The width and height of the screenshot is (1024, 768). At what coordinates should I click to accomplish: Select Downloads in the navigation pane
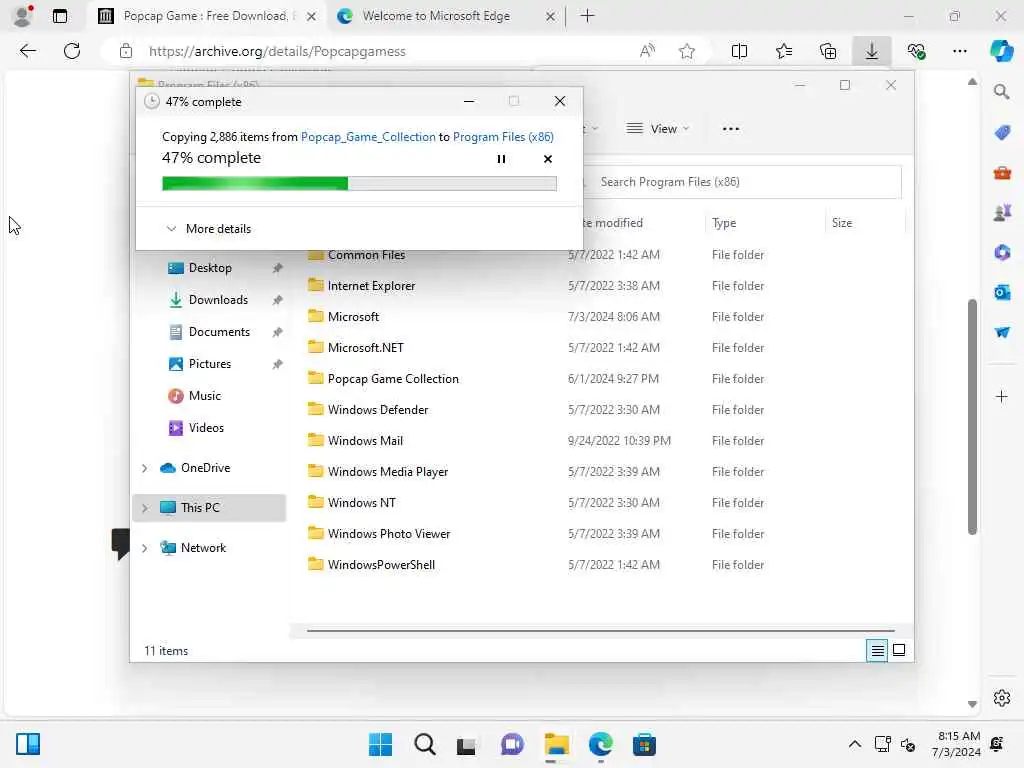[x=217, y=300]
